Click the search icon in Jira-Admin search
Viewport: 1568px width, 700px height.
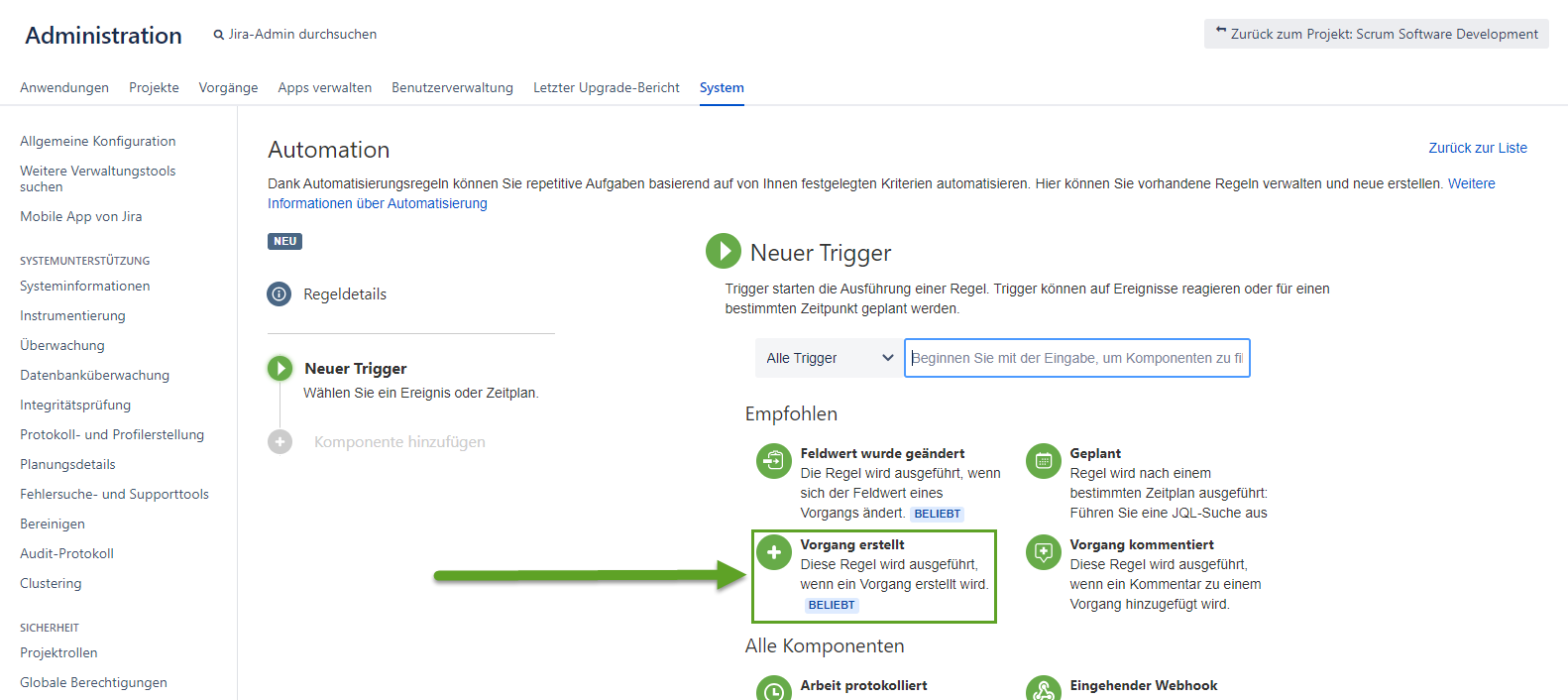click(219, 35)
